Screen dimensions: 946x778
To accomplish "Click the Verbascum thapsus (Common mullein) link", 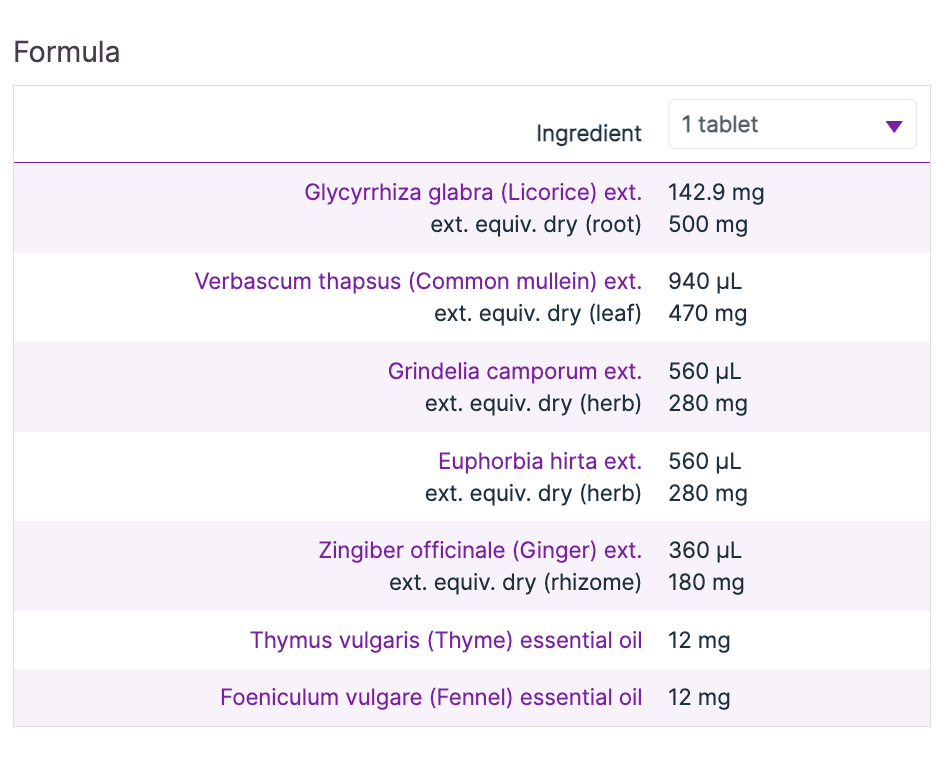I will pyautogui.click(x=418, y=281).
